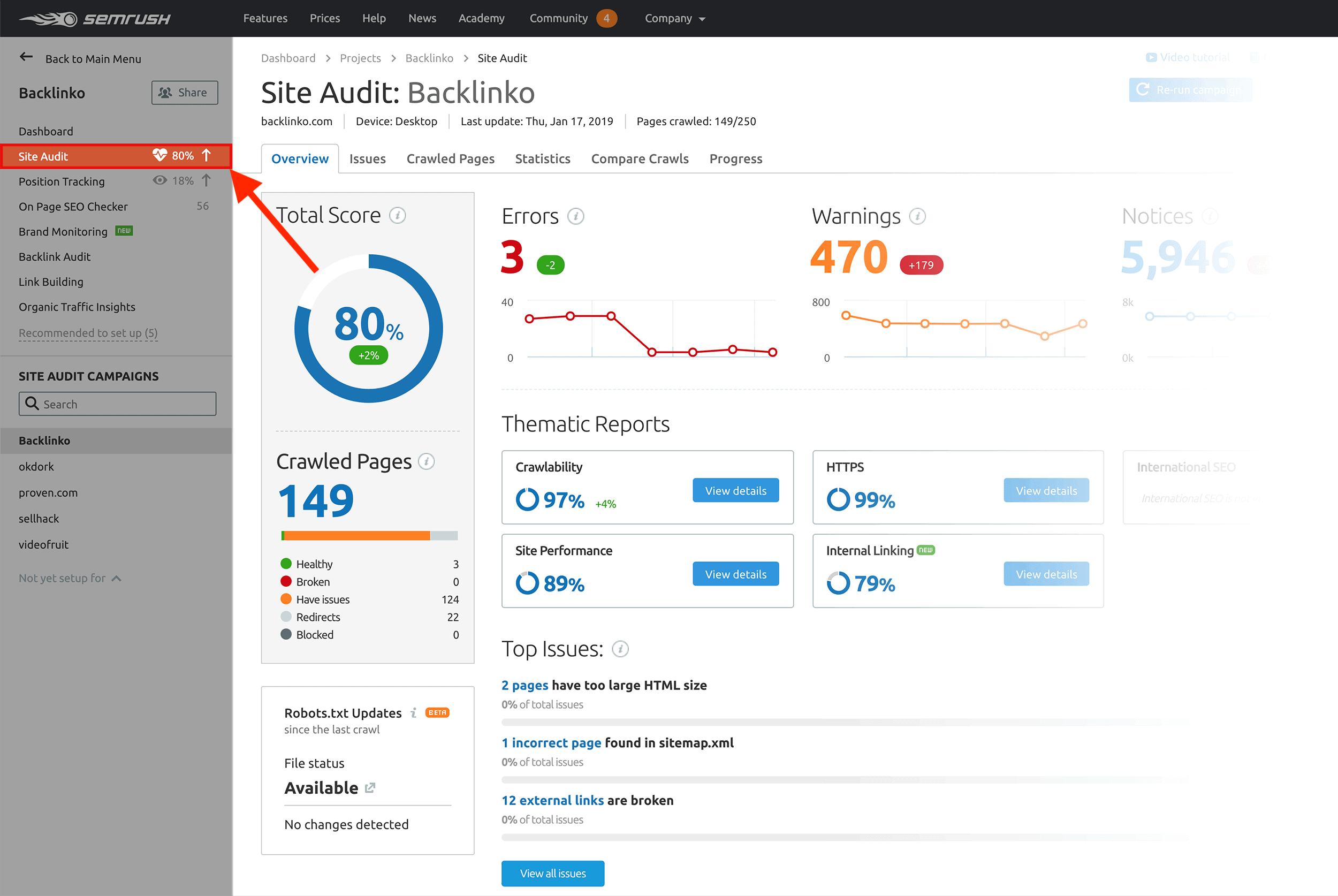Click 'View details' for Crawlability report
Viewport: 1338px width, 896px height.
pos(735,490)
